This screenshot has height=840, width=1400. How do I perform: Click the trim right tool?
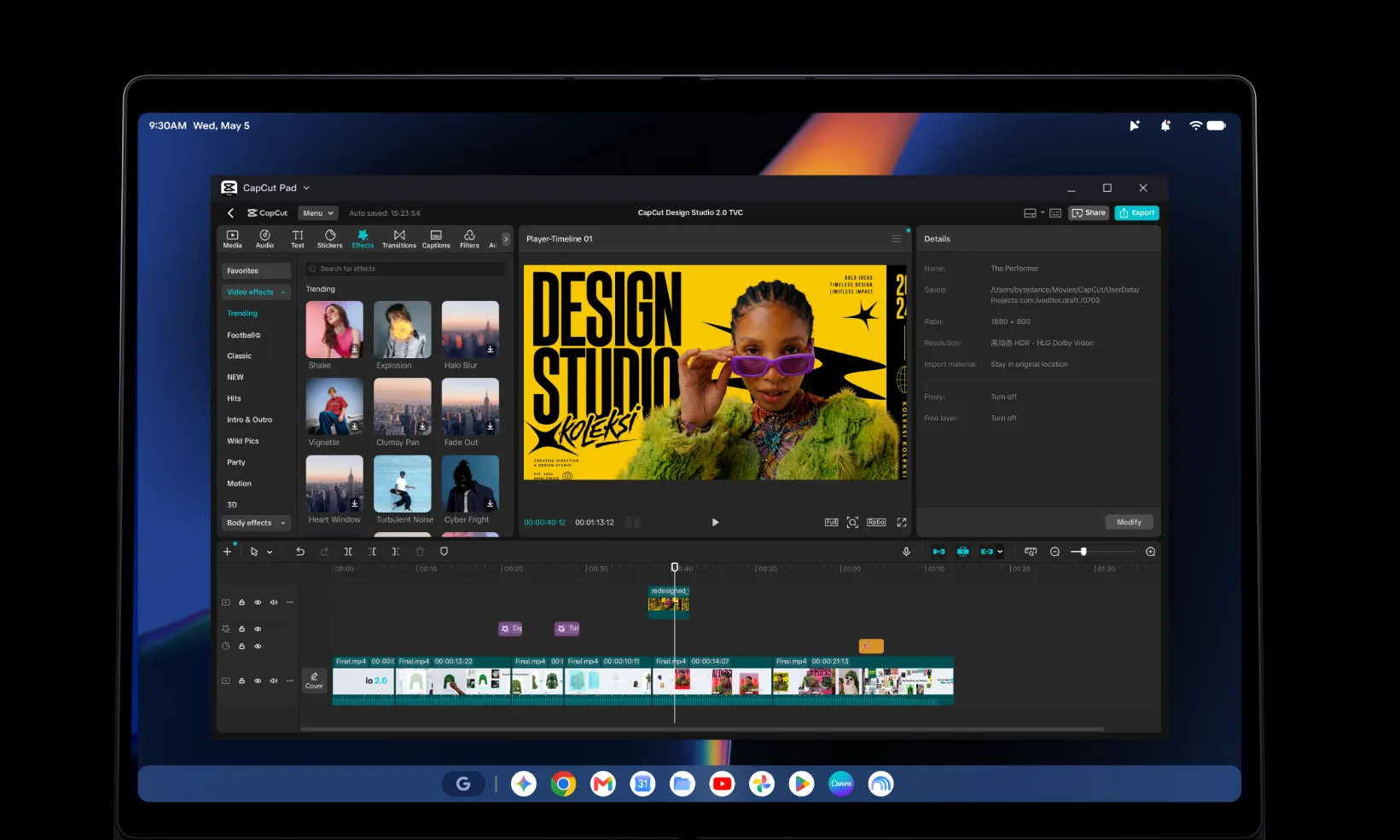[396, 552]
